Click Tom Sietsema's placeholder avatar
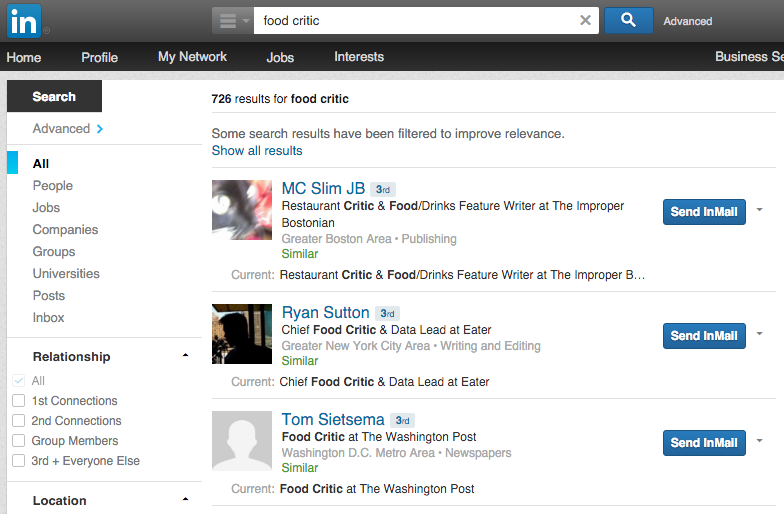The height and width of the screenshot is (514, 784). point(242,441)
